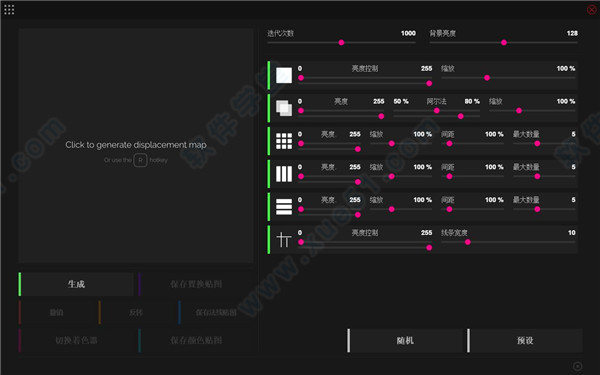Click the 反转 invert button
Screen dimensions: 600x375
(136, 313)
